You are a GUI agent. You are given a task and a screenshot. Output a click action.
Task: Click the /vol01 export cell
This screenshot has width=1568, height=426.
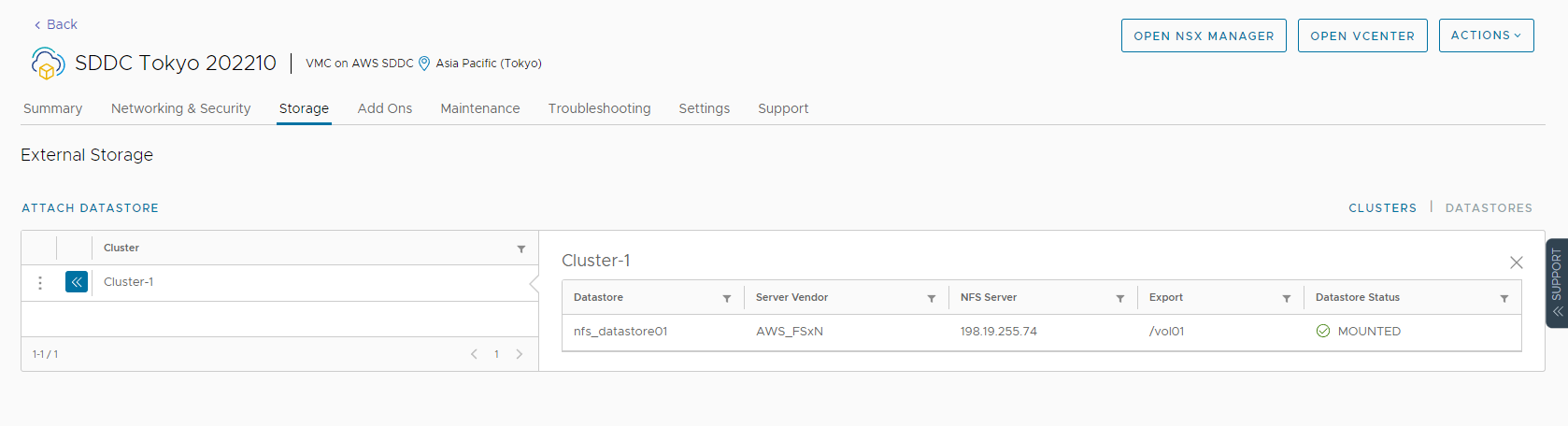[1167, 332]
